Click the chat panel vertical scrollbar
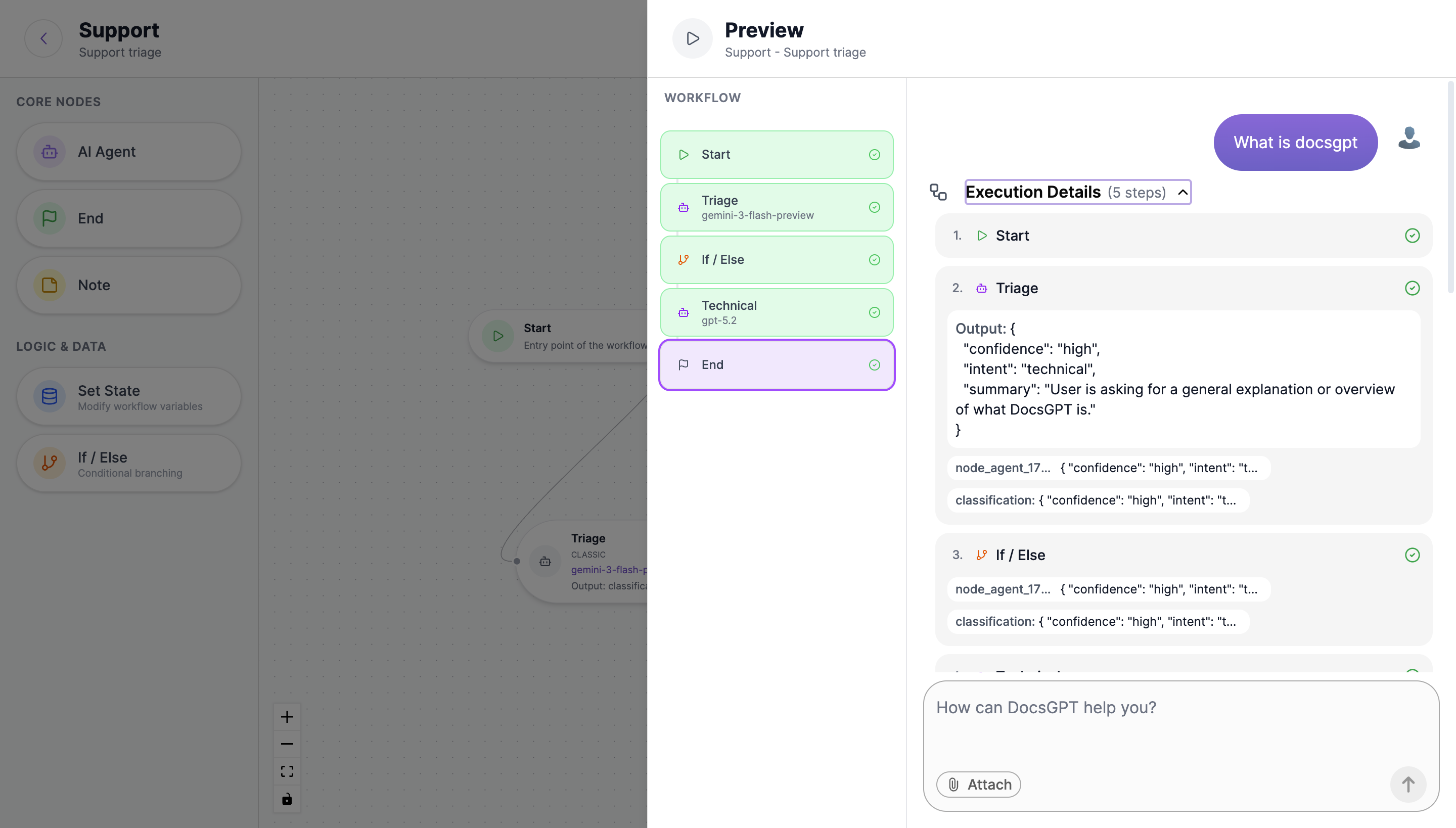This screenshot has height=828, width=1456. (1450, 188)
